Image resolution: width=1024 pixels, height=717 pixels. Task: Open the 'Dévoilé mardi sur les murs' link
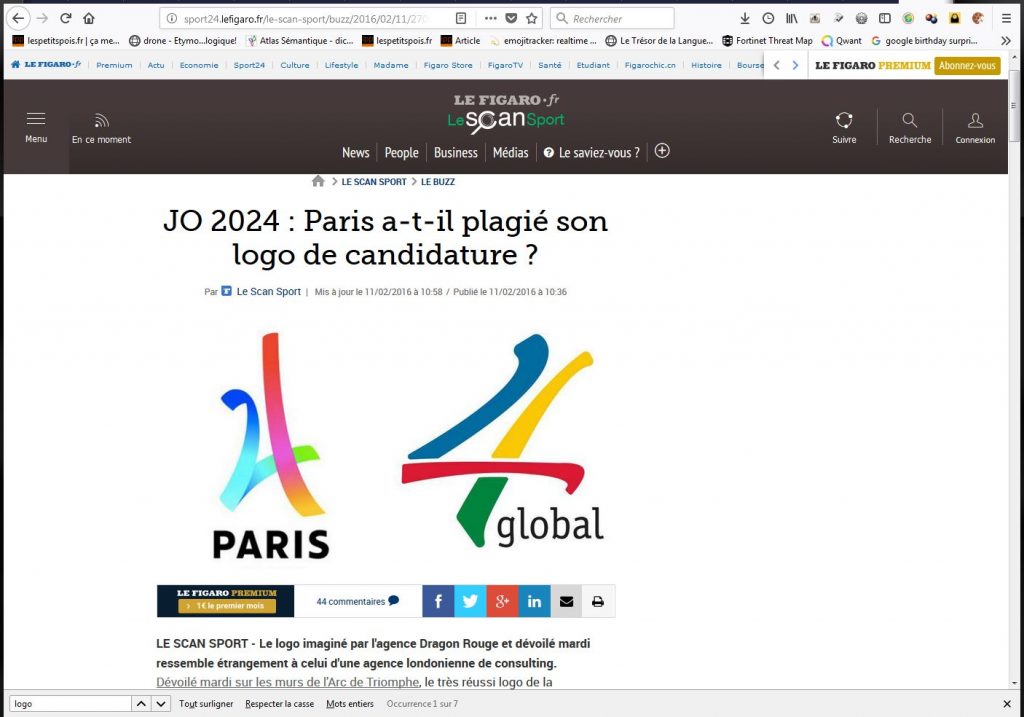click(287, 682)
